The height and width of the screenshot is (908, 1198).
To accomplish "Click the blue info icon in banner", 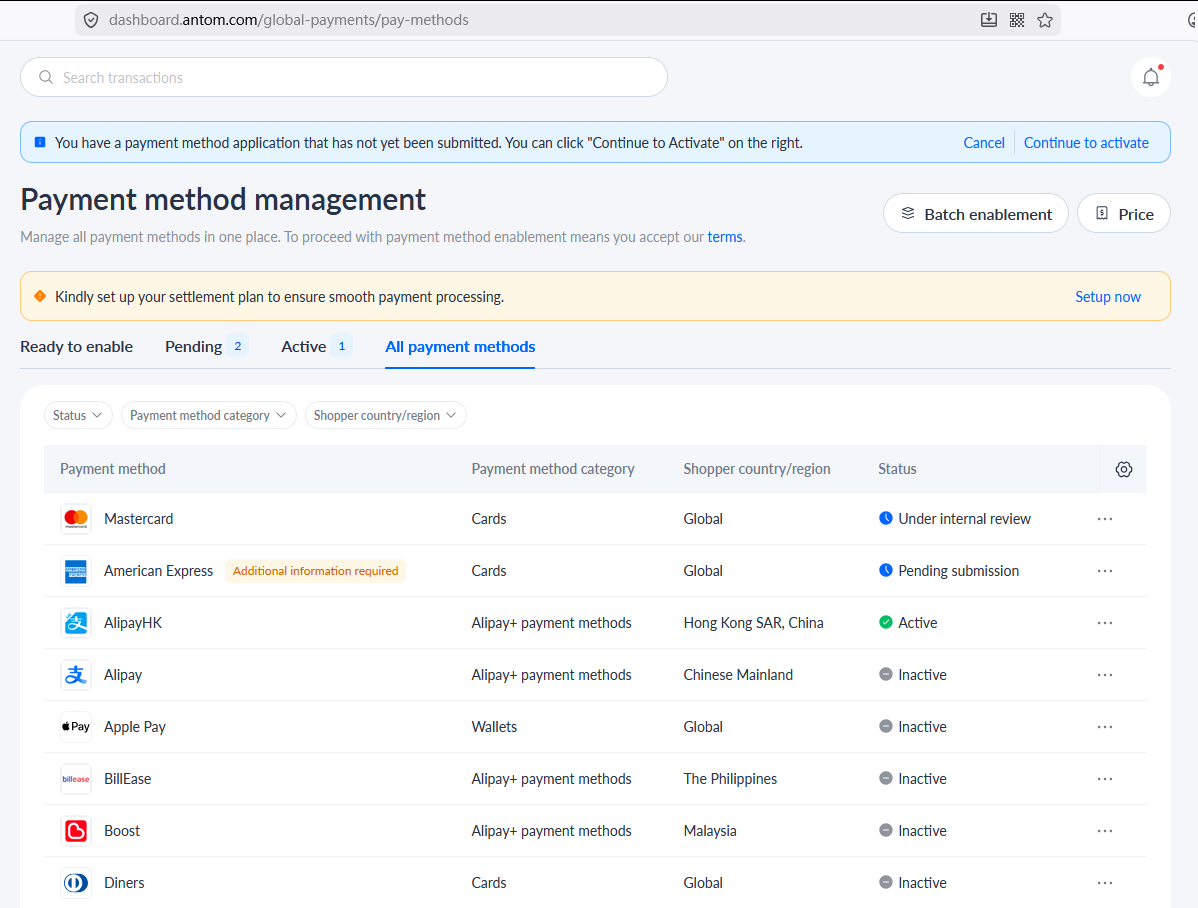I will [40, 142].
